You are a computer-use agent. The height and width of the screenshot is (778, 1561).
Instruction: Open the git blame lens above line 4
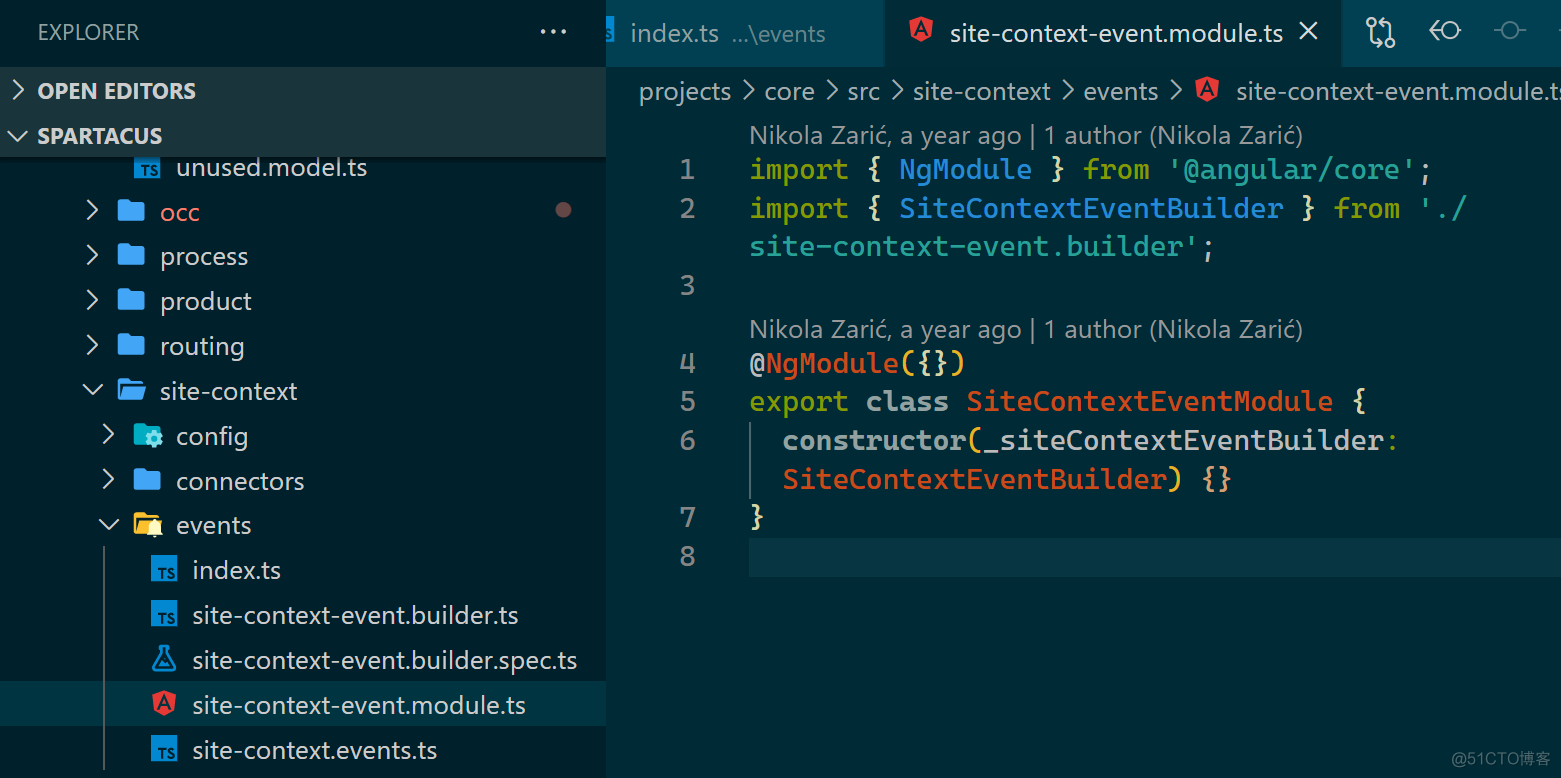[1026, 329]
